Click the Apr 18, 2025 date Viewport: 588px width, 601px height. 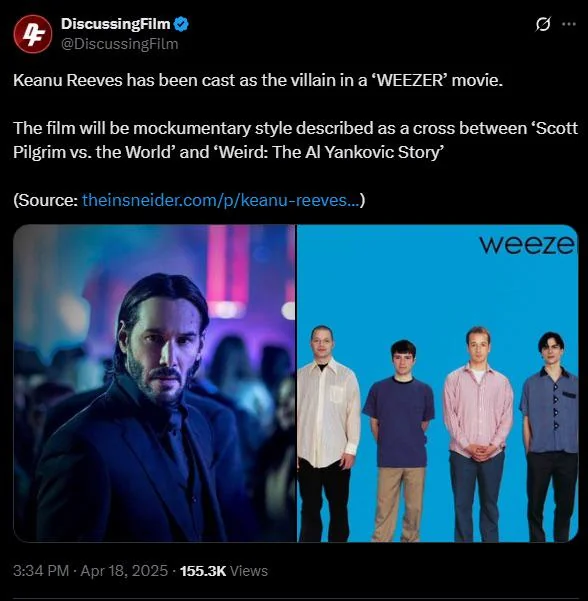[x=124, y=571]
